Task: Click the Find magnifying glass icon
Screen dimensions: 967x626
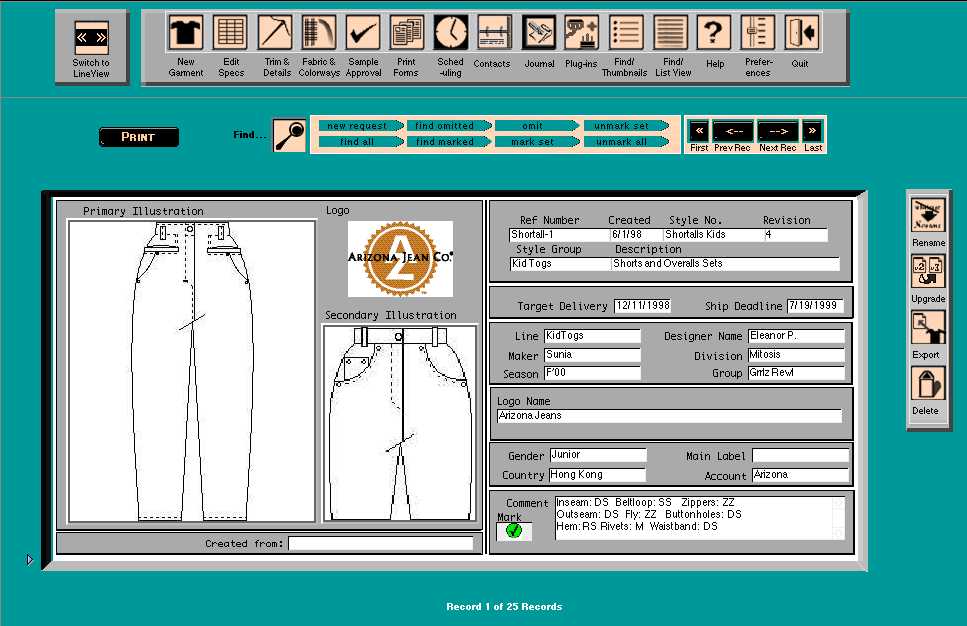Action: pos(290,135)
